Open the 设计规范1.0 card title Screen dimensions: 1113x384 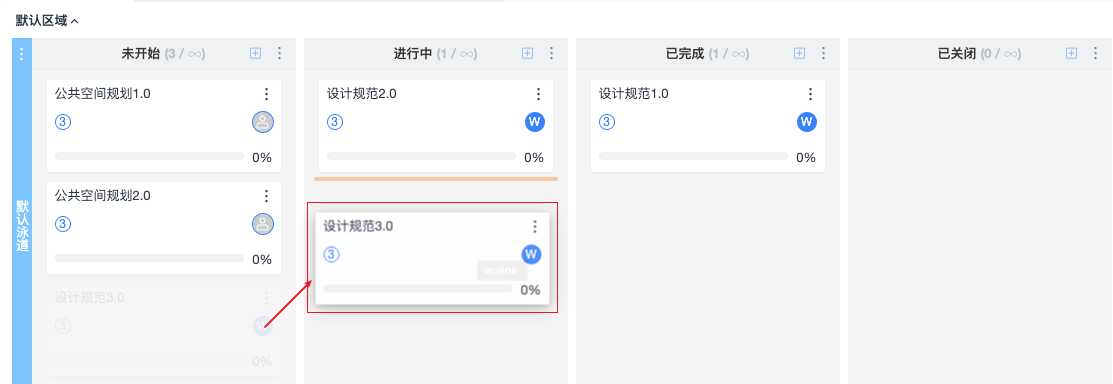[x=634, y=94]
